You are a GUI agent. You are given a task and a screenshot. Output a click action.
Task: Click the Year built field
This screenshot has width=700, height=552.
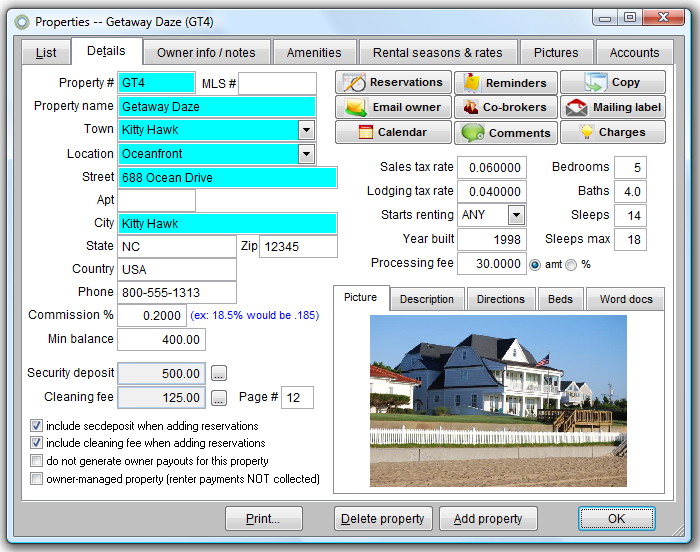click(x=492, y=239)
